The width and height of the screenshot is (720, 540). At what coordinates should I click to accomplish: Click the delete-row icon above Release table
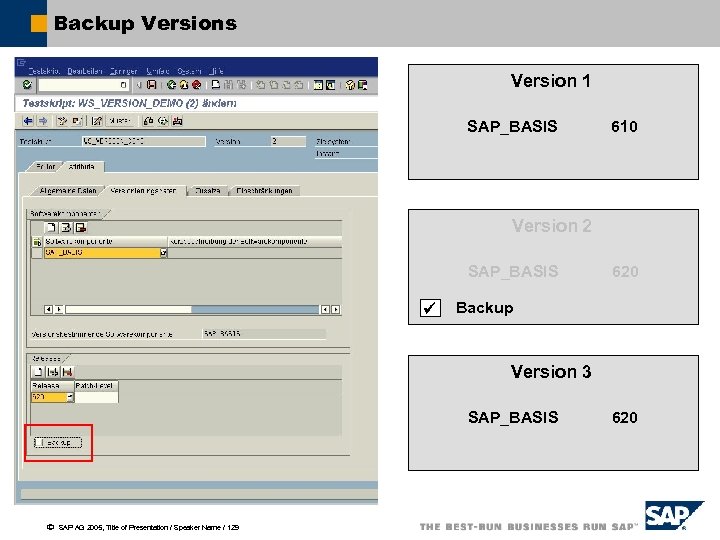[x=68, y=371]
